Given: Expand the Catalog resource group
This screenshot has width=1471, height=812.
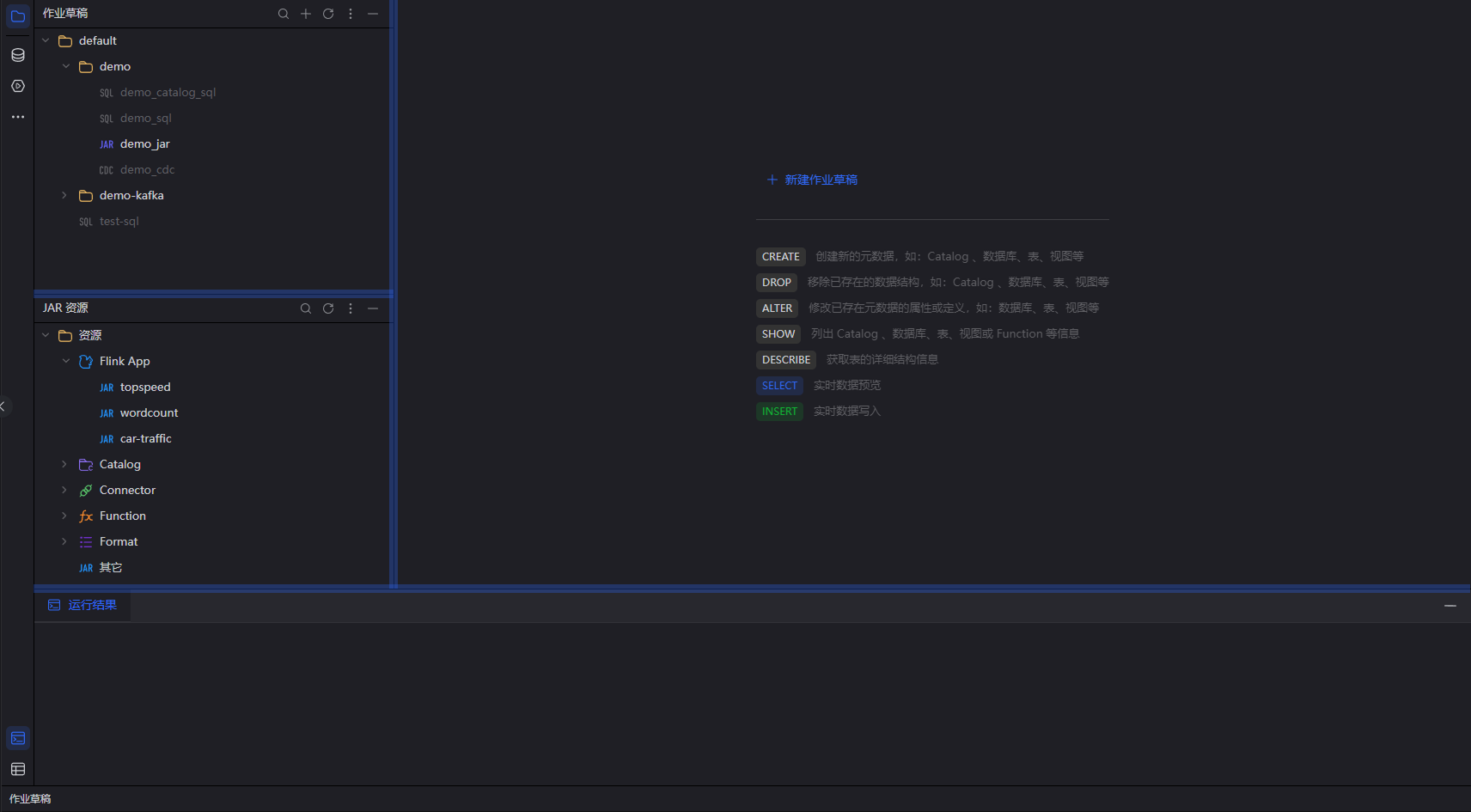Looking at the screenshot, I should click(x=64, y=465).
